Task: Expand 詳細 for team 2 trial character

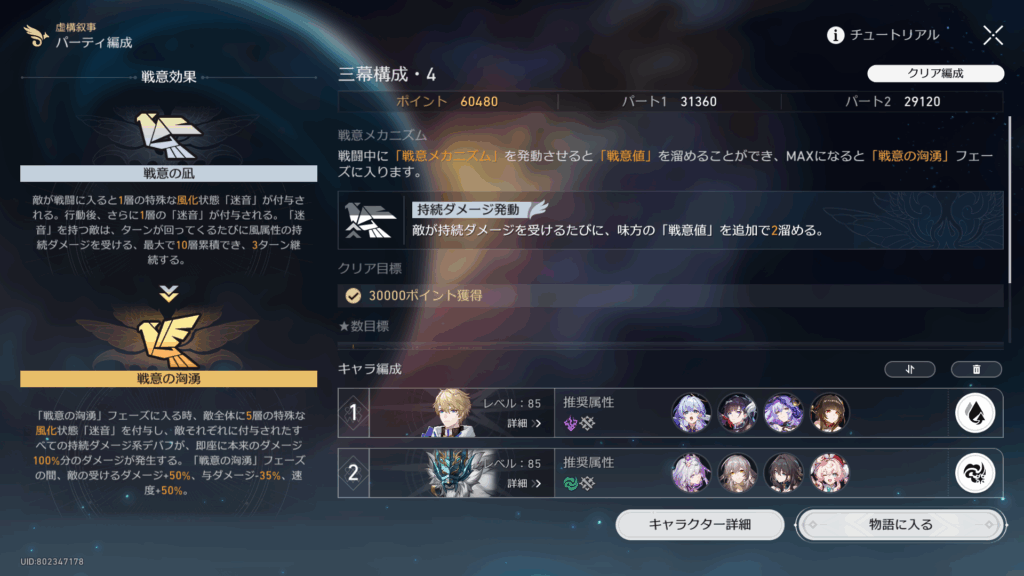Action: coord(524,483)
